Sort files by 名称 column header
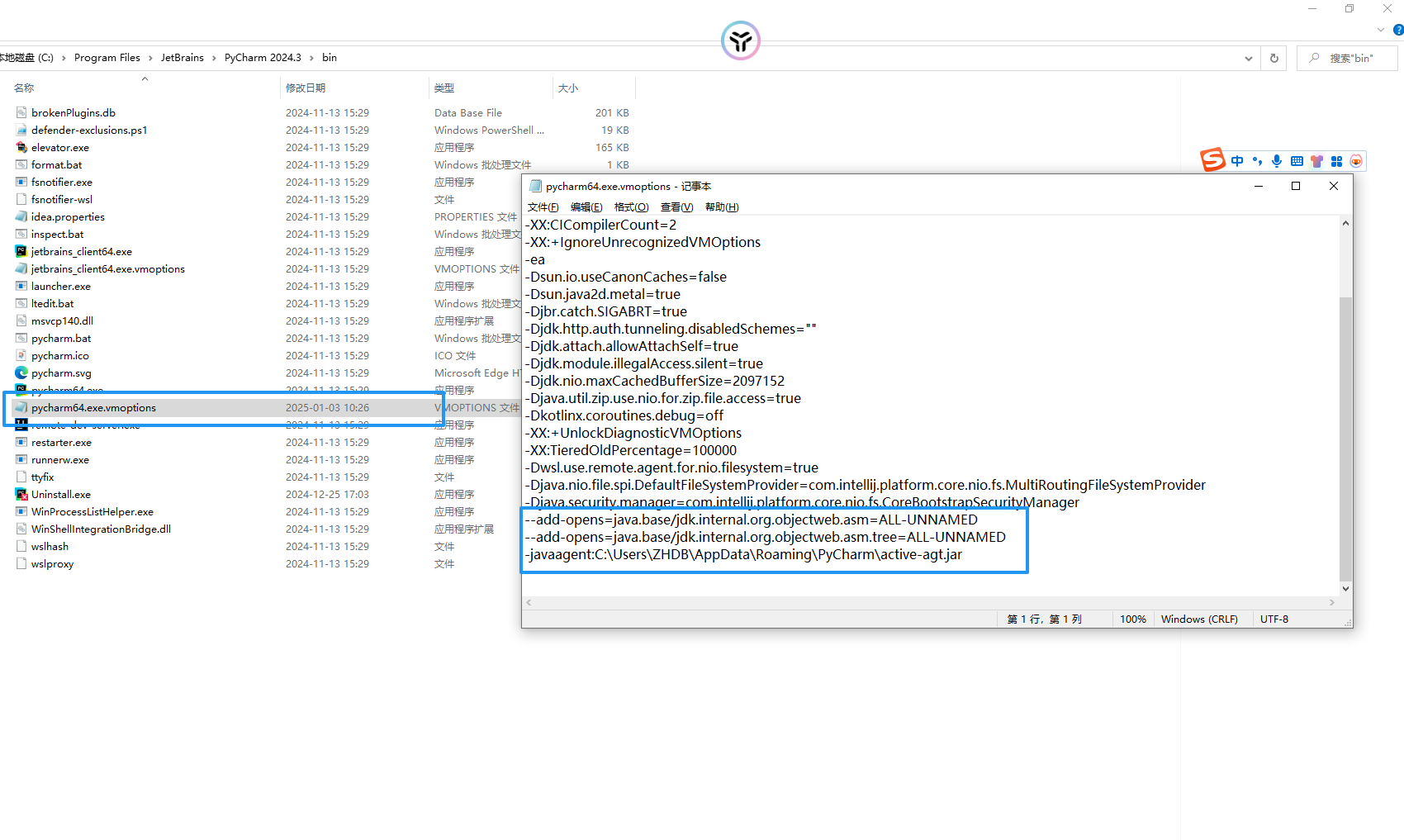1404x840 pixels. click(24, 88)
